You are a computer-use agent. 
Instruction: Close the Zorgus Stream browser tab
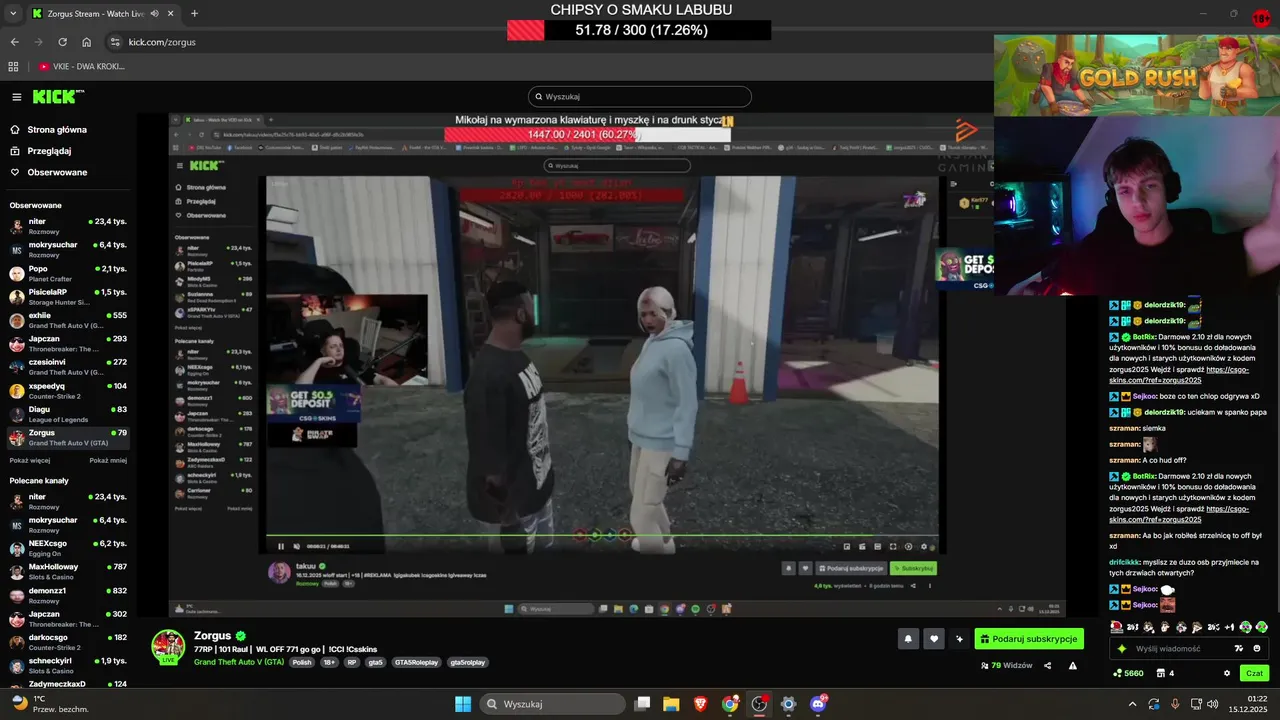pos(172,14)
